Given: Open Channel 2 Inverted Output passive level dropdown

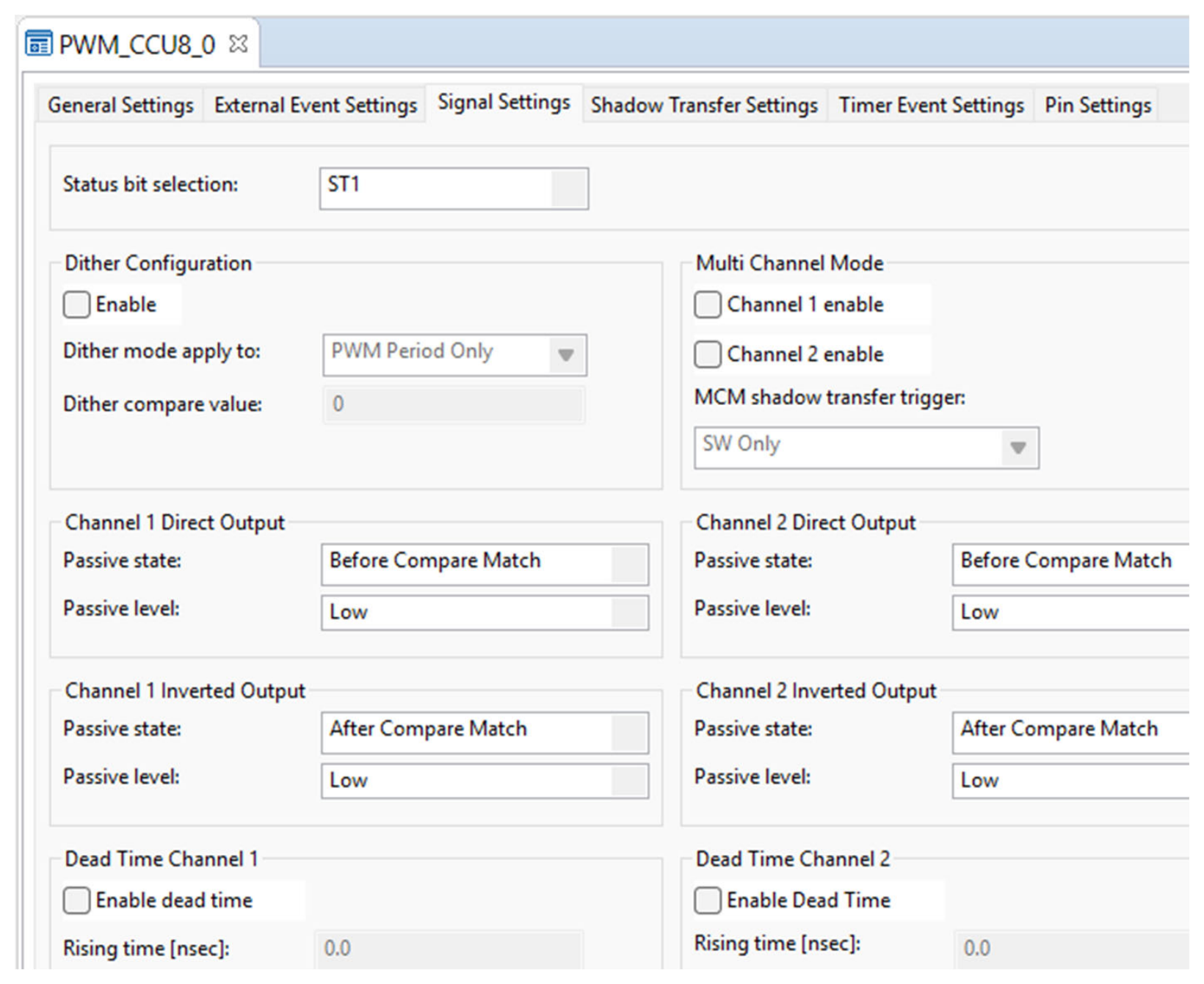Looking at the screenshot, I should [x=1070, y=781].
